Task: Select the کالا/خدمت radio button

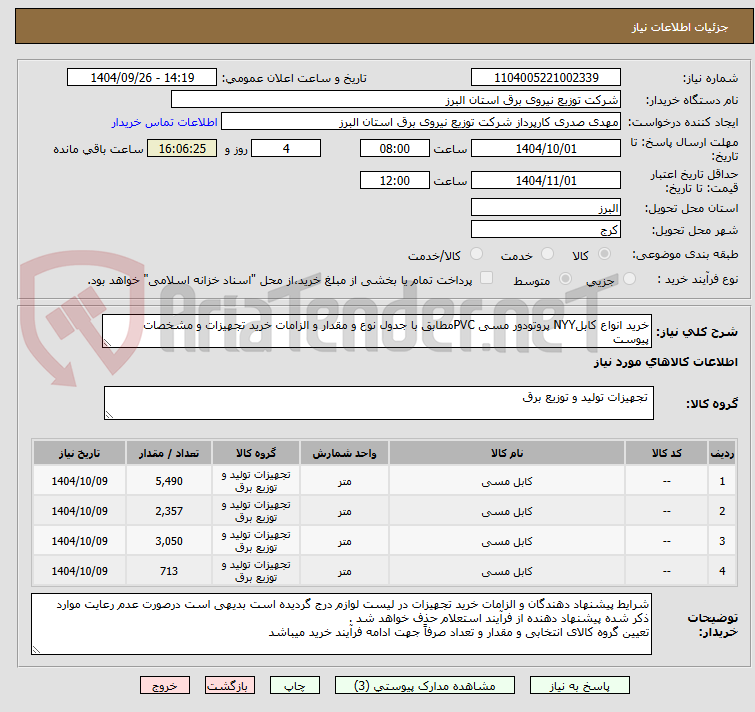Action: click(476, 254)
